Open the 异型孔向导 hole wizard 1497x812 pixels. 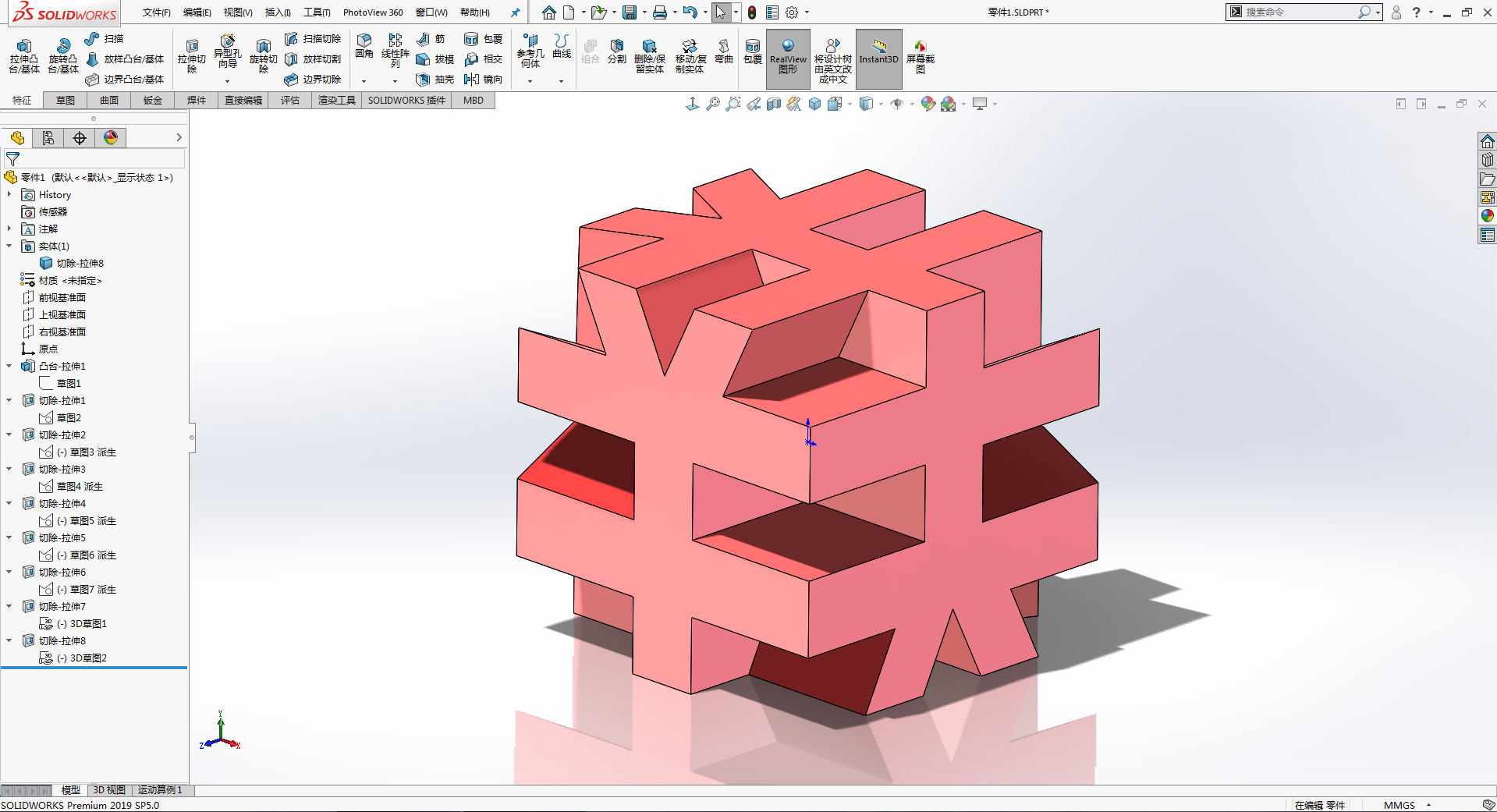[227, 51]
